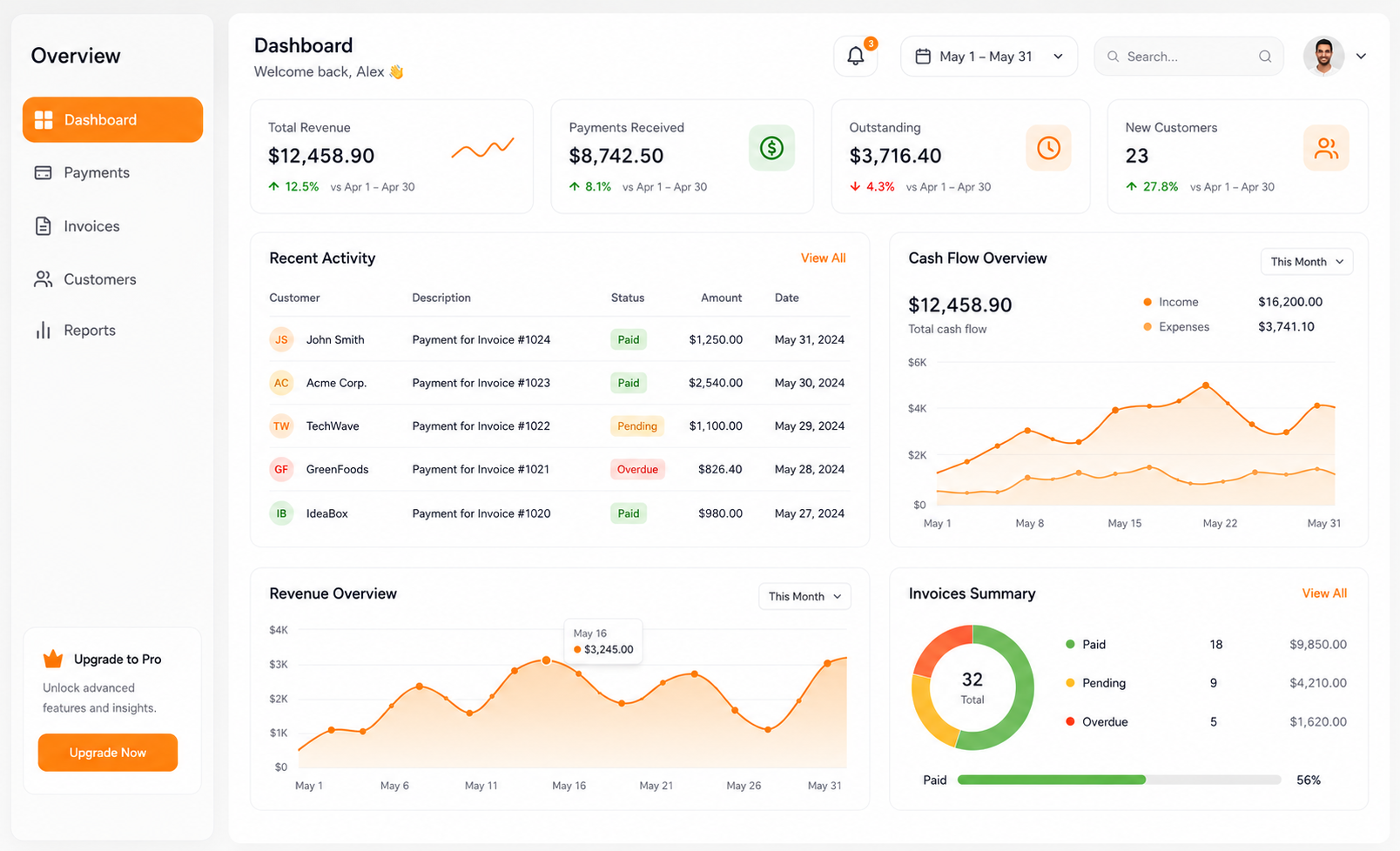The height and width of the screenshot is (851, 1400).
Task: Click the green dollar icon on Payments Received
Action: coord(771,148)
